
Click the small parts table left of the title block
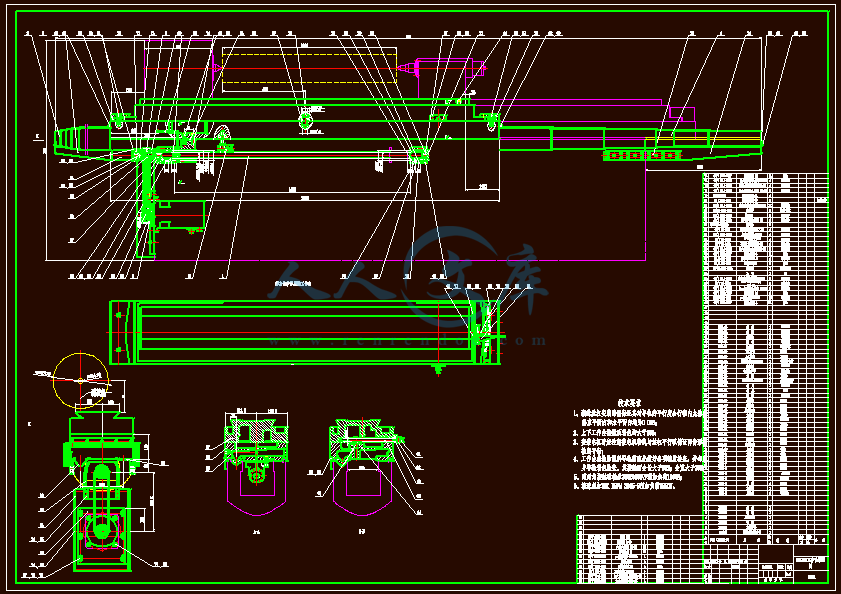(639, 549)
